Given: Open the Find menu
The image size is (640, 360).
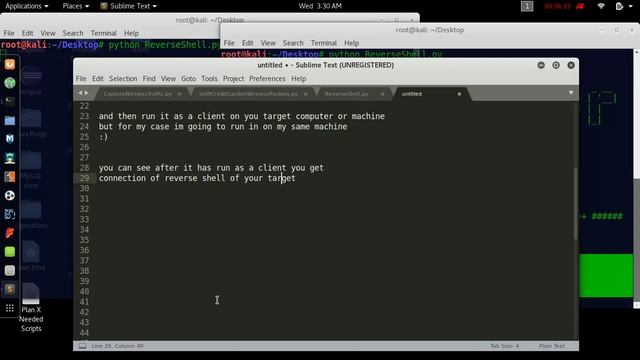Looking at the screenshot, I should pyautogui.click(x=149, y=78).
